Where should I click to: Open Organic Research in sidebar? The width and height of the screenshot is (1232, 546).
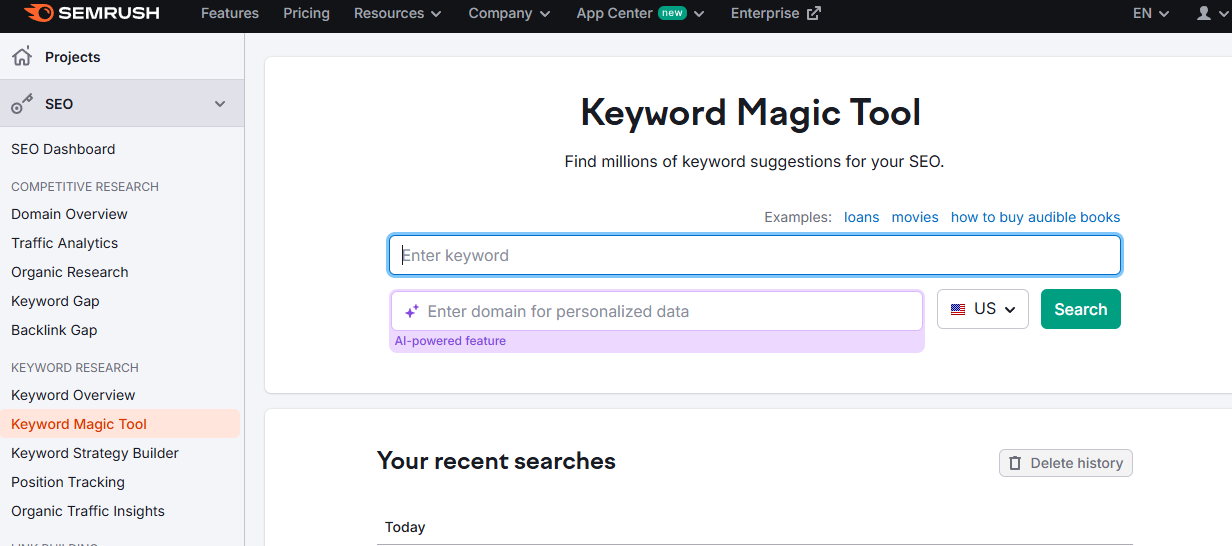point(69,272)
